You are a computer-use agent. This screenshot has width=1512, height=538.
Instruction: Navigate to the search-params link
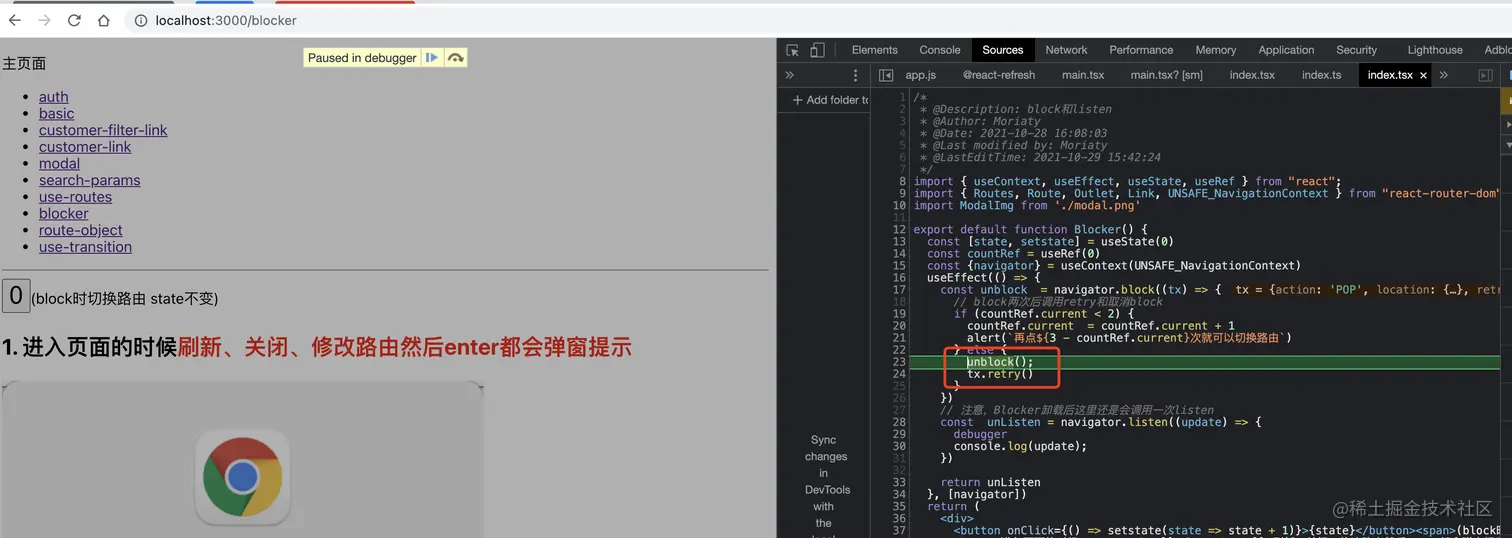(x=90, y=180)
